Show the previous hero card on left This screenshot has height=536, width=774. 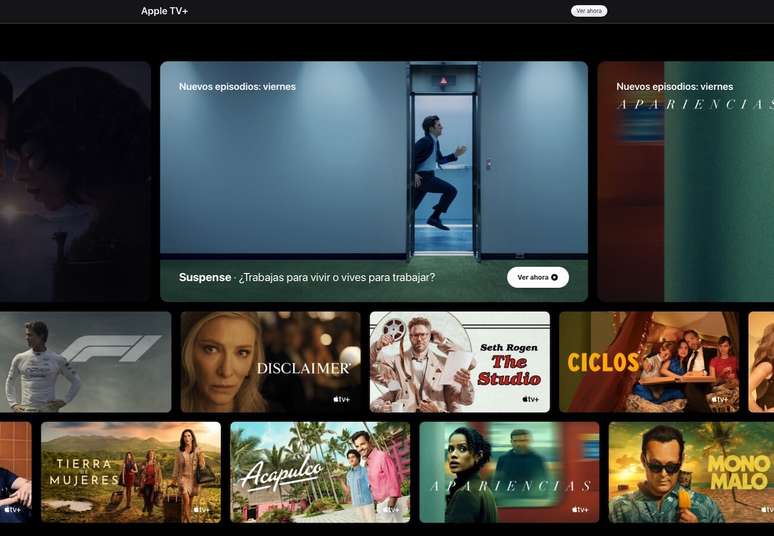(x=75, y=180)
